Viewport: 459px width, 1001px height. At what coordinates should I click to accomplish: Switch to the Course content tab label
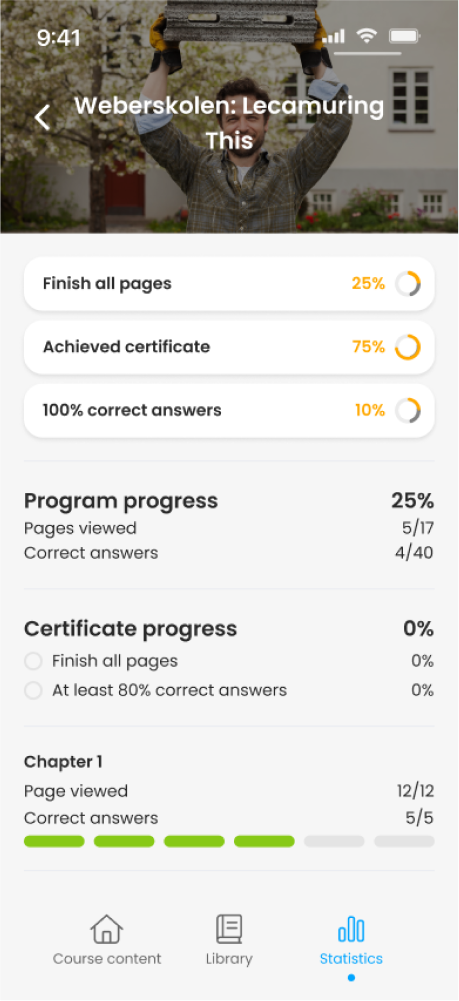point(107,958)
